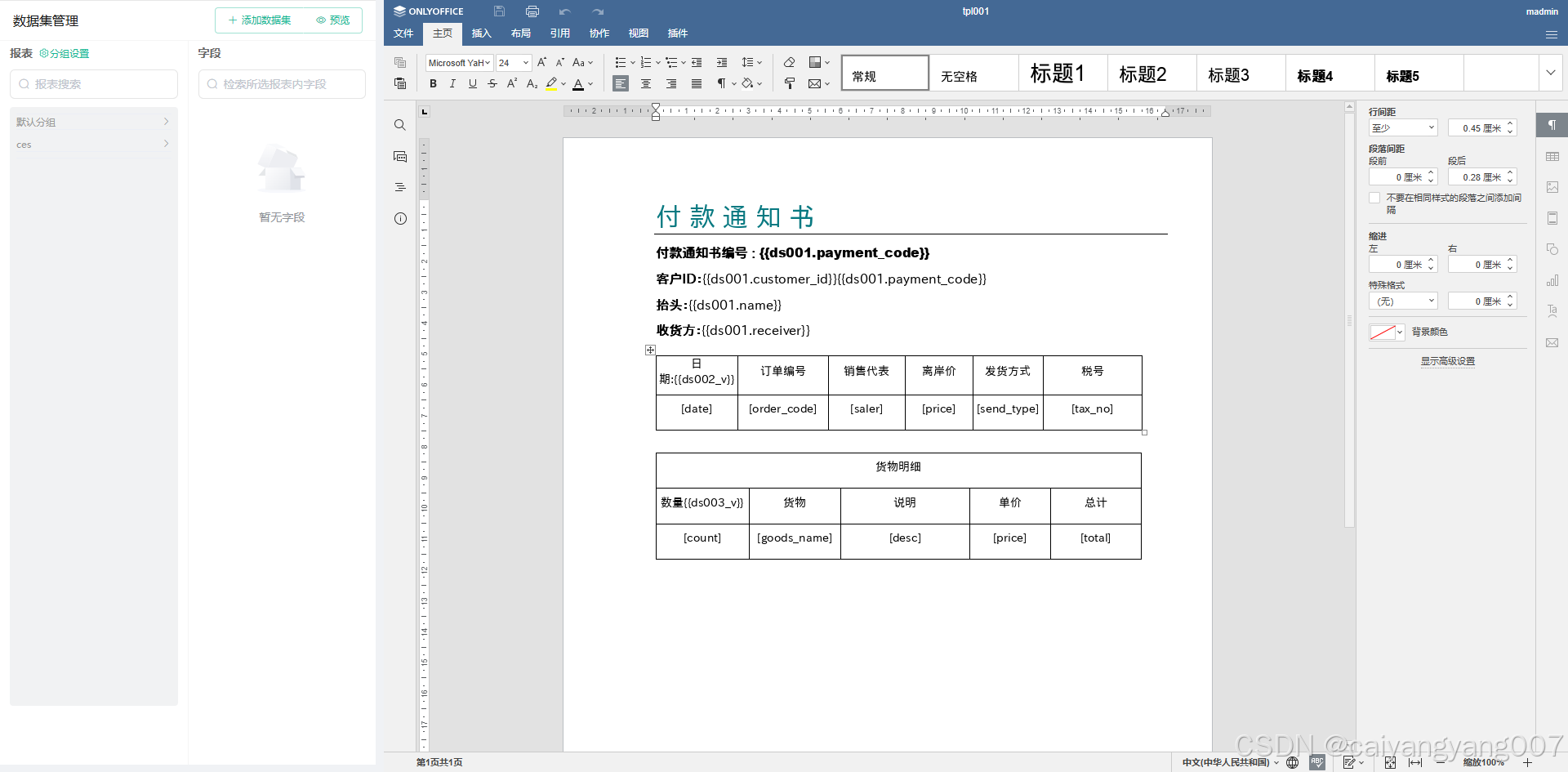Switch to the 插入 tab

pos(482,33)
